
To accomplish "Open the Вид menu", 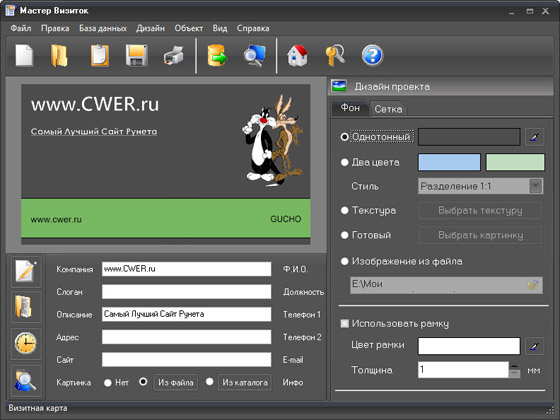I will point(220,28).
